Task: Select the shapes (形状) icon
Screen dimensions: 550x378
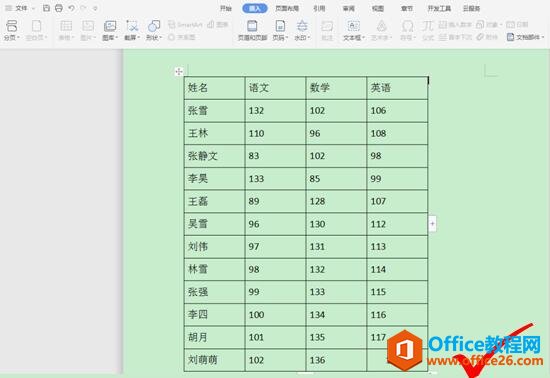Action: [x=154, y=30]
